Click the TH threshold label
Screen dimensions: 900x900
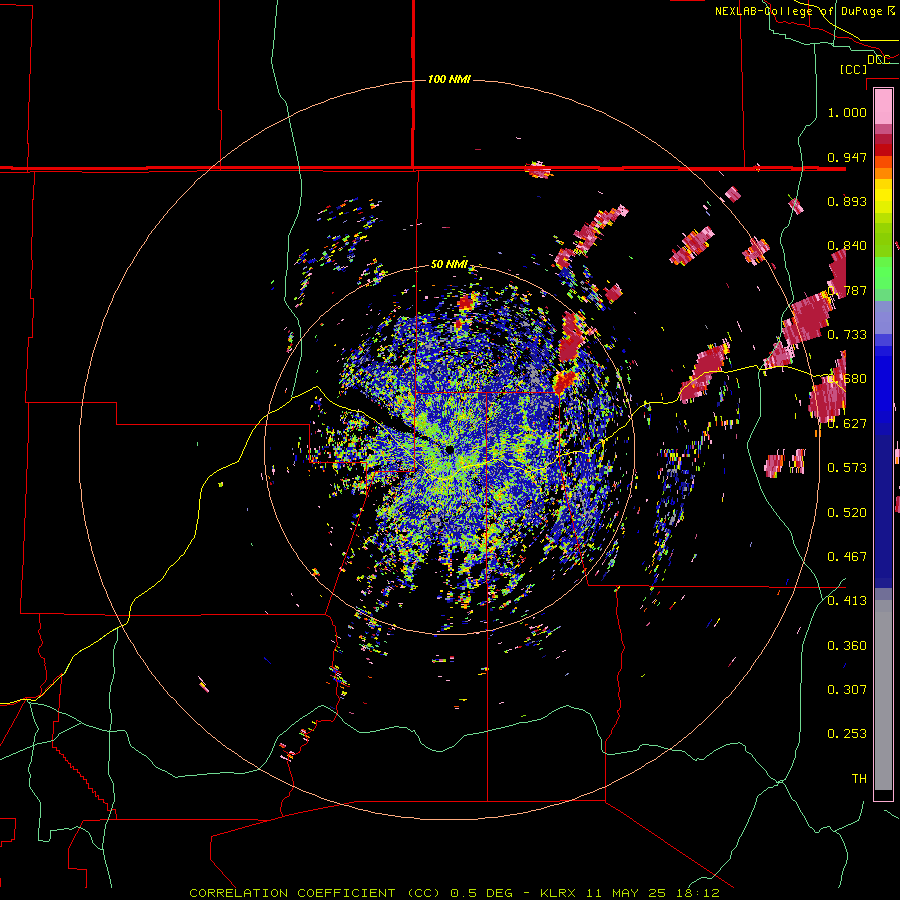pyautogui.click(x=859, y=779)
